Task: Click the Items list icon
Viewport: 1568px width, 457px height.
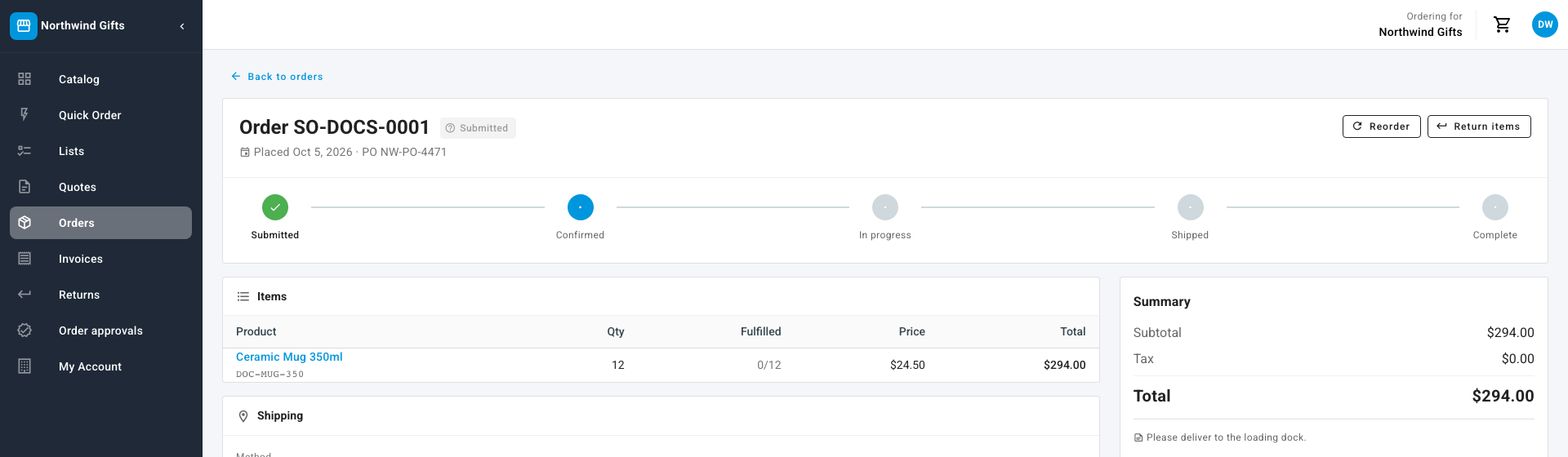Action: pos(243,296)
